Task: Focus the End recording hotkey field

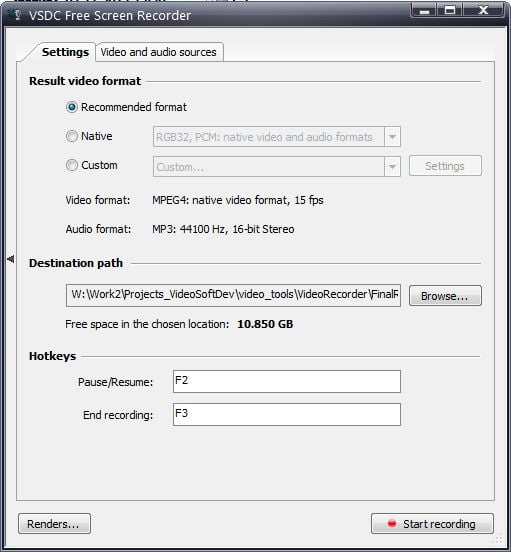Action: click(286, 414)
